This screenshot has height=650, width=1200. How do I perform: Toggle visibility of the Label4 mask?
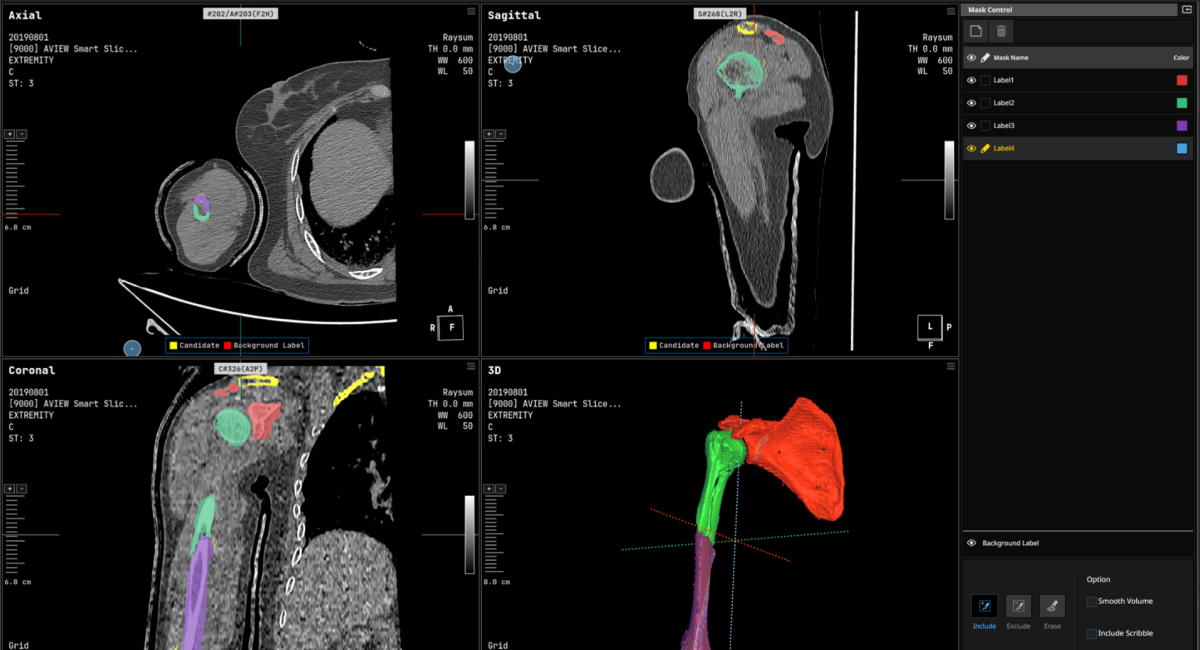[971, 148]
